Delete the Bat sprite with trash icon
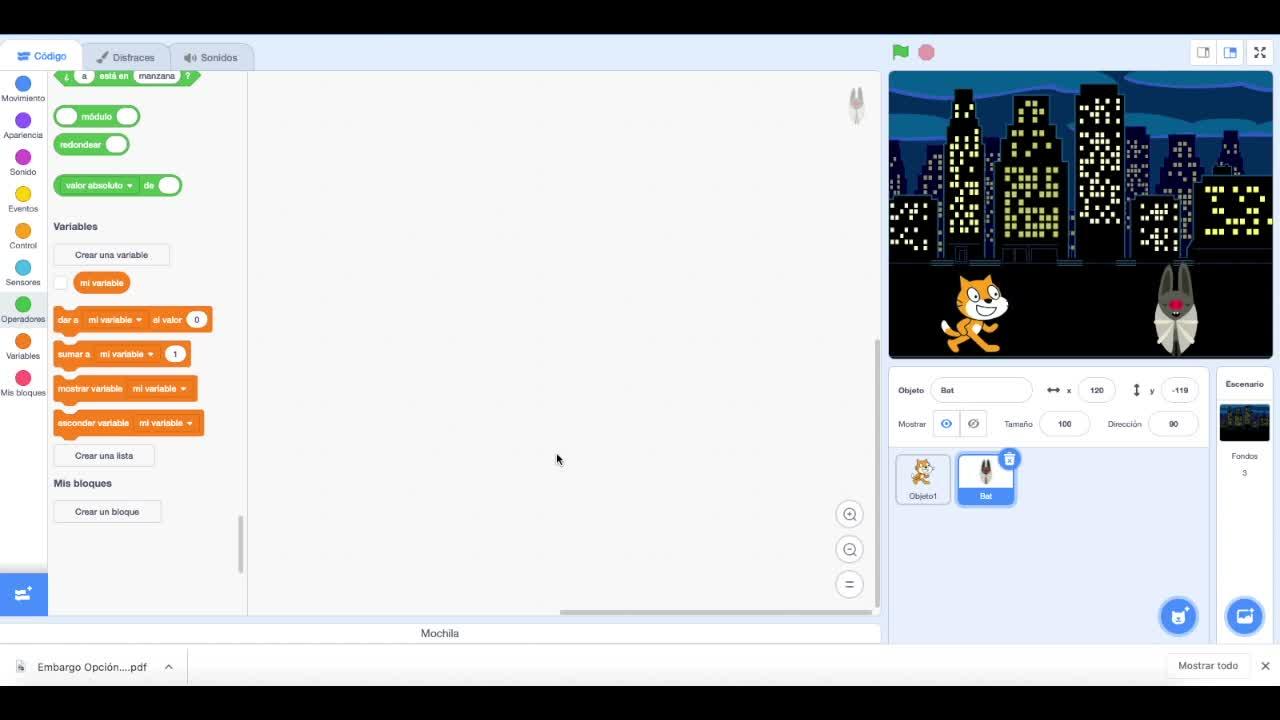The image size is (1280, 720). tap(1009, 459)
